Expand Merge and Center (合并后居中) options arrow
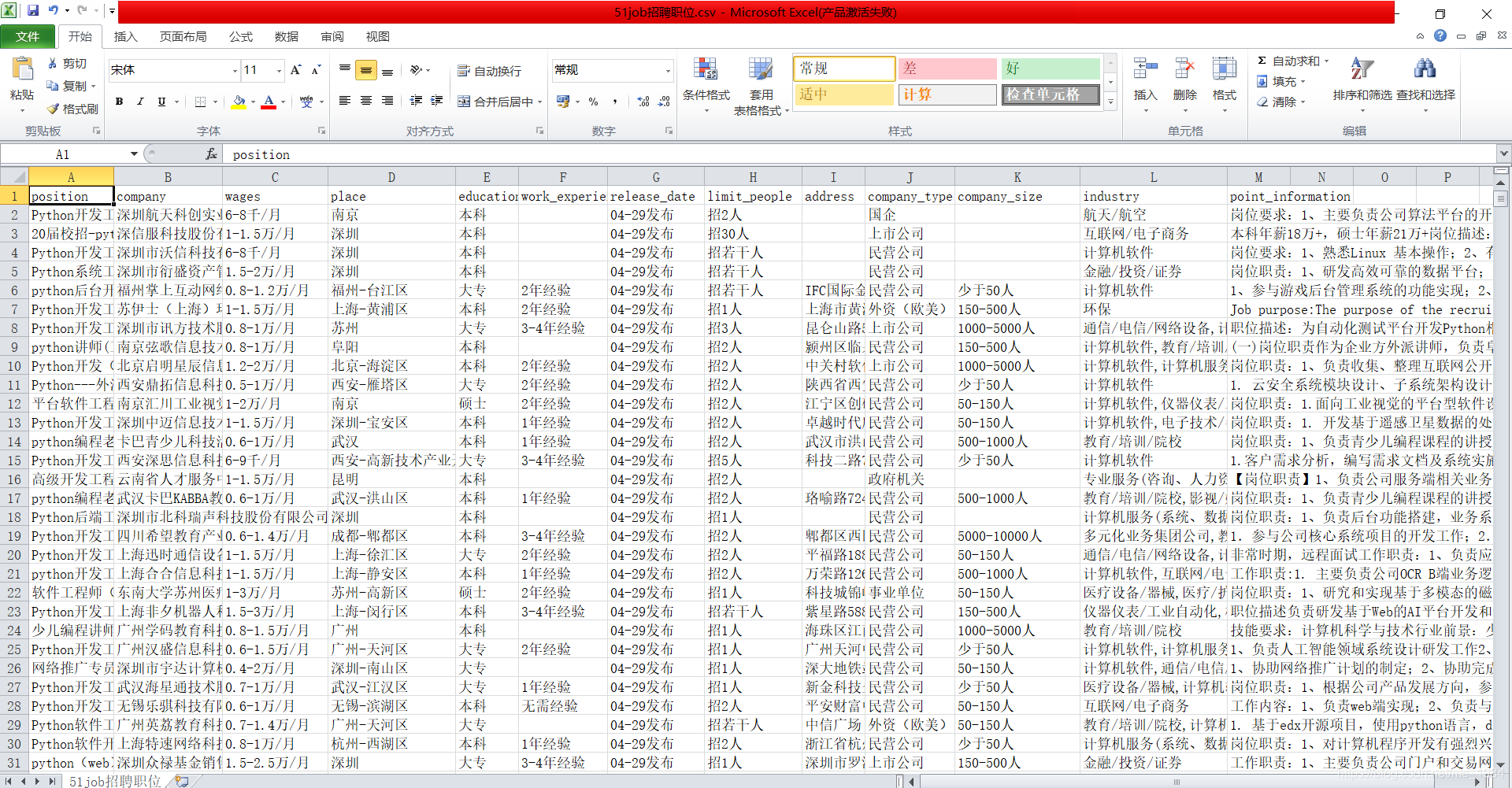This screenshot has width=1512, height=788. click(540, 102)
